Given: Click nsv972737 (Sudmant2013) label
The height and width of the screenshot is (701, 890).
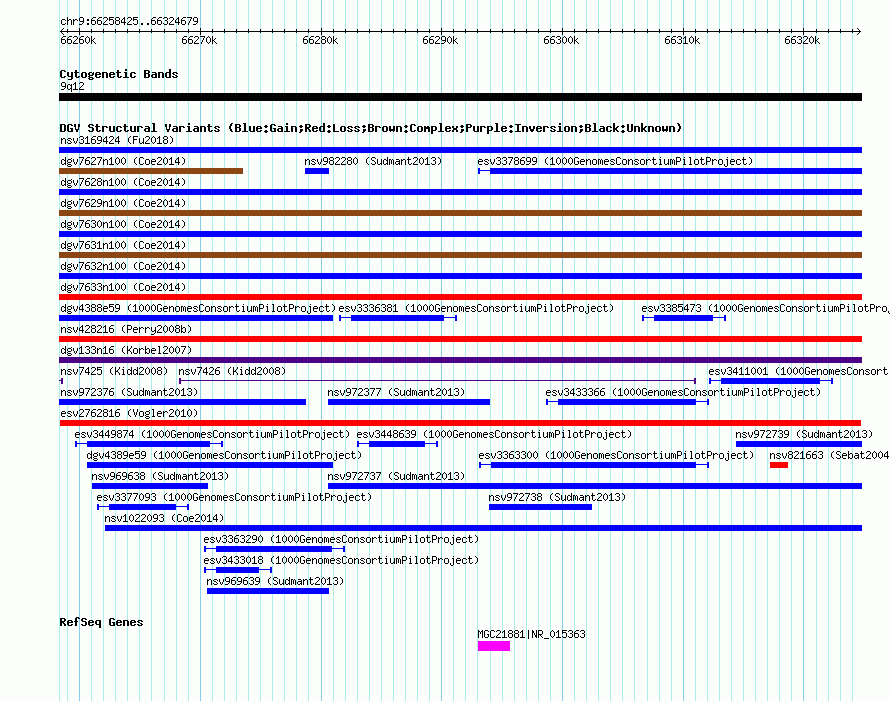Looking at the screenshot, I should click(x=396, y=476).
